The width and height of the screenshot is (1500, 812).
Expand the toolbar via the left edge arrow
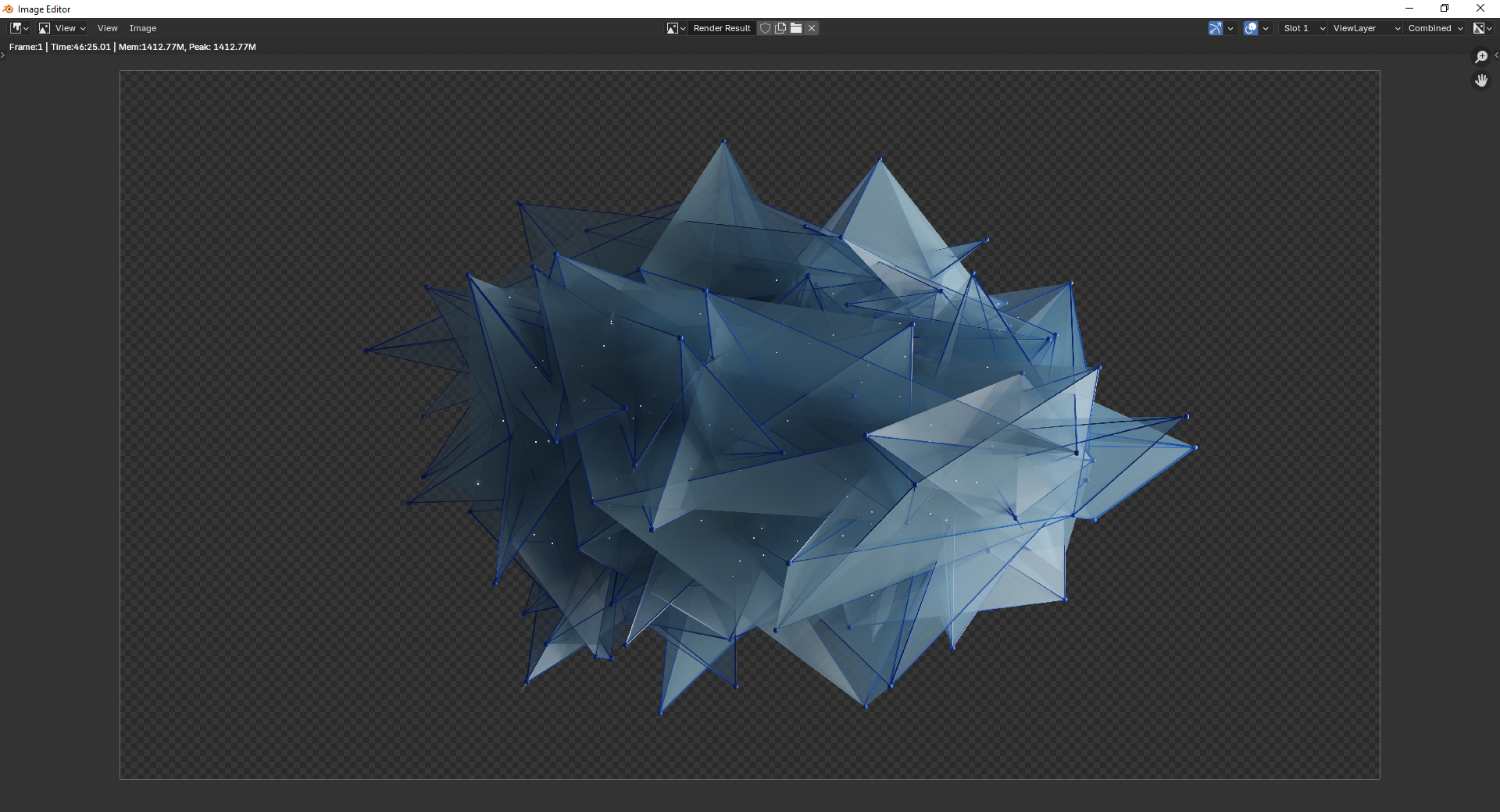coord(3,55)
